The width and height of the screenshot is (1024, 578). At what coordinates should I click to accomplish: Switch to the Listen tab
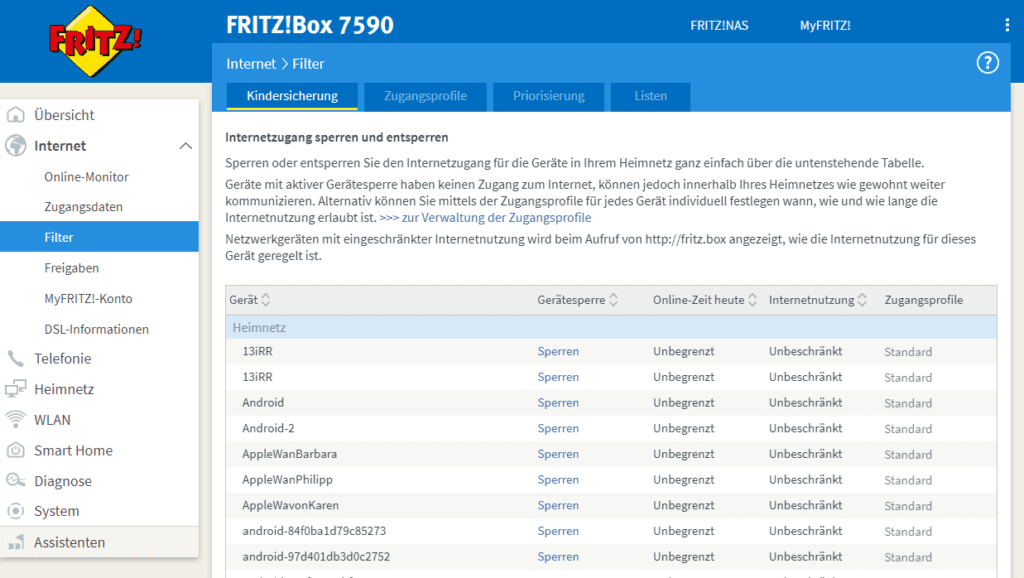tap(650, 96)
